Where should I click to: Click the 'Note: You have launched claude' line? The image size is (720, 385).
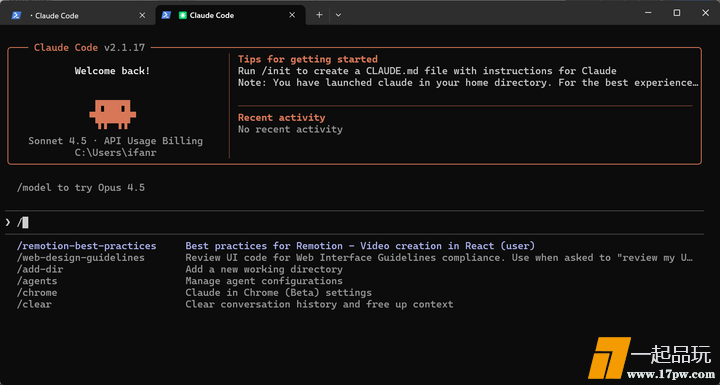pos(468,83)
